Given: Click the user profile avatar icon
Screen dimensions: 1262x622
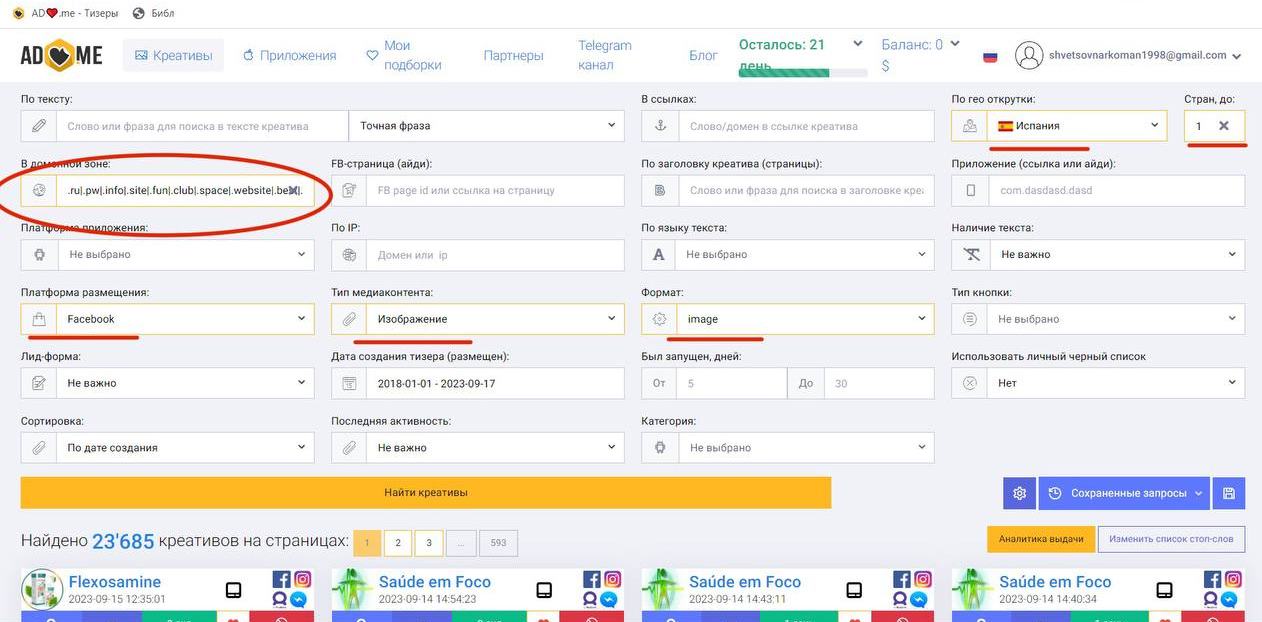Looking at the screenshot, I should (x=1029, y=55).
